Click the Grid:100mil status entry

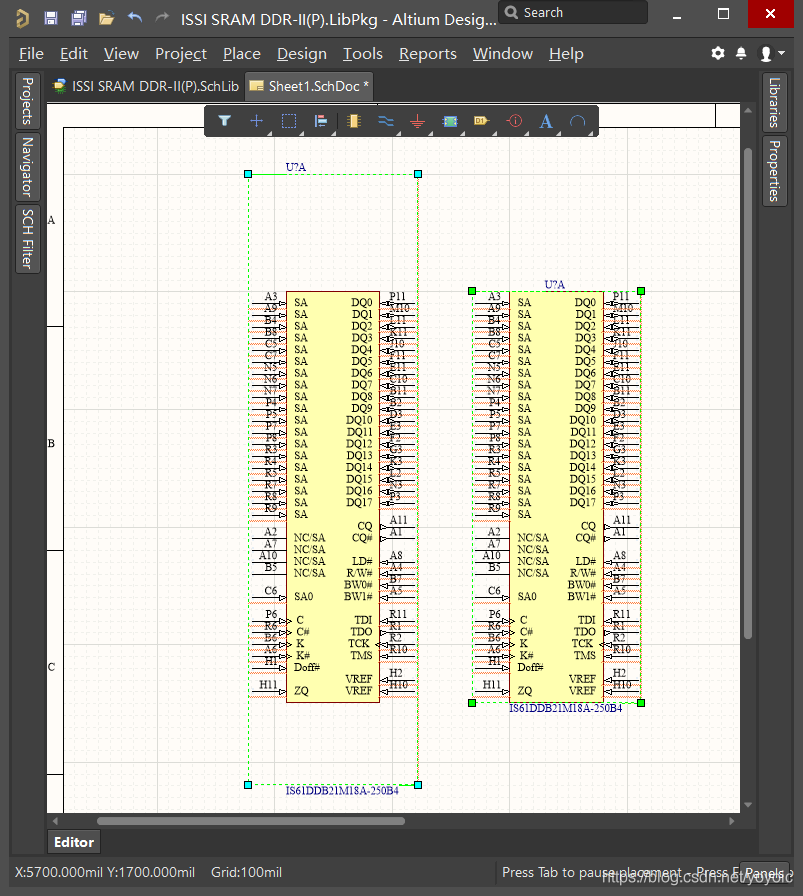(x=246, y=873)
